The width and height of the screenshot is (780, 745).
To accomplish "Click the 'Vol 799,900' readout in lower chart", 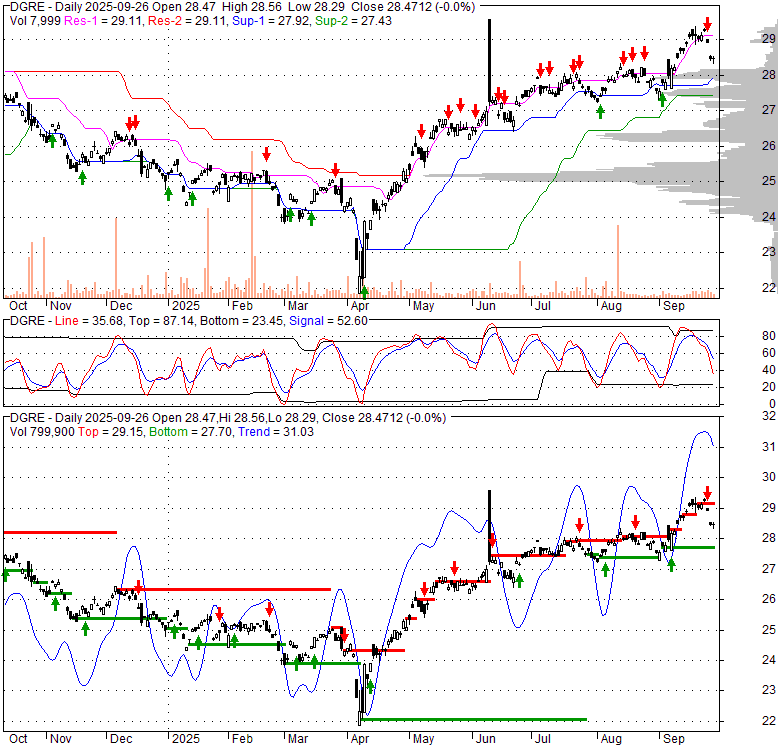I will (42, 432).
